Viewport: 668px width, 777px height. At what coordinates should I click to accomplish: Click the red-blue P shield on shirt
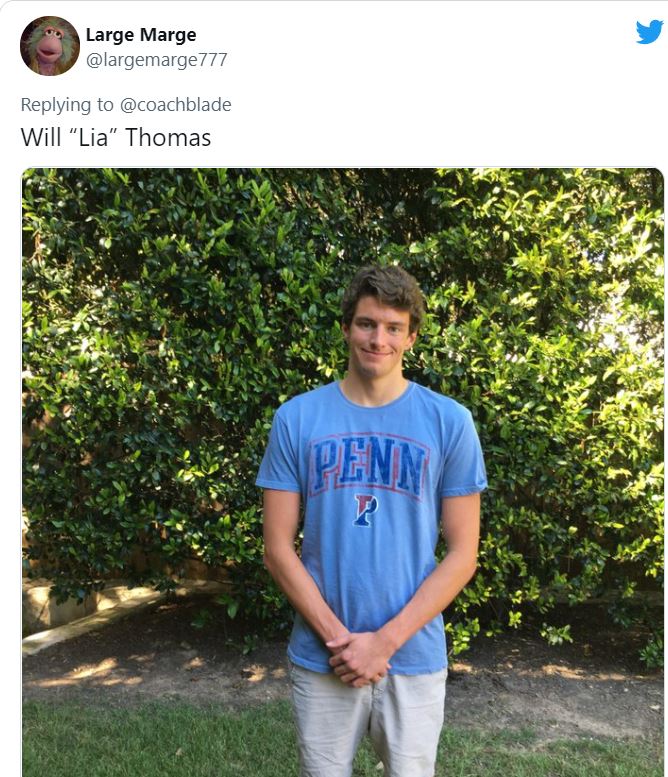tap(365, 510)
